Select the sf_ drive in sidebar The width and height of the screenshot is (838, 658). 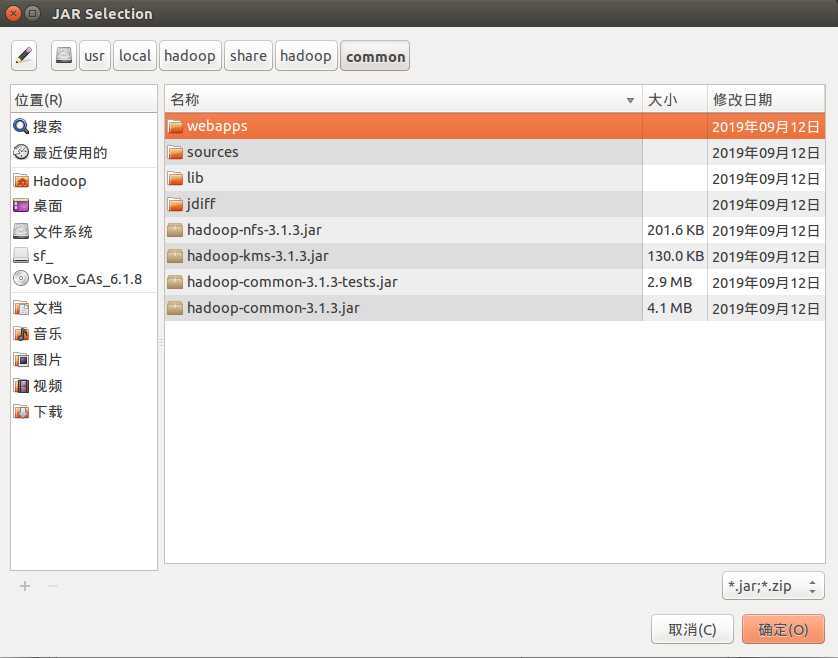(x=84, y=256)
